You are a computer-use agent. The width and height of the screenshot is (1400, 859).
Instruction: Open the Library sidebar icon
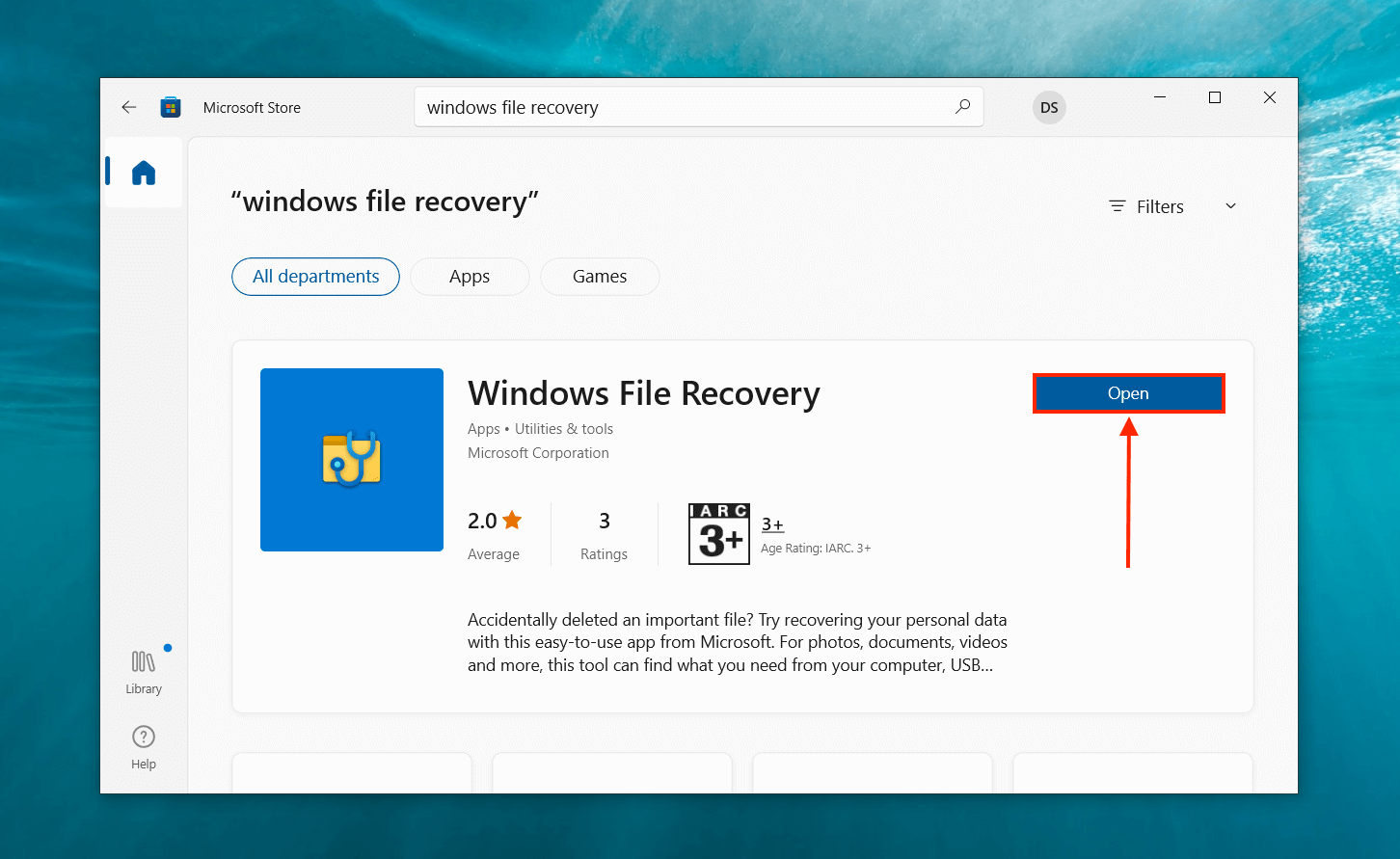click(144, 671)
